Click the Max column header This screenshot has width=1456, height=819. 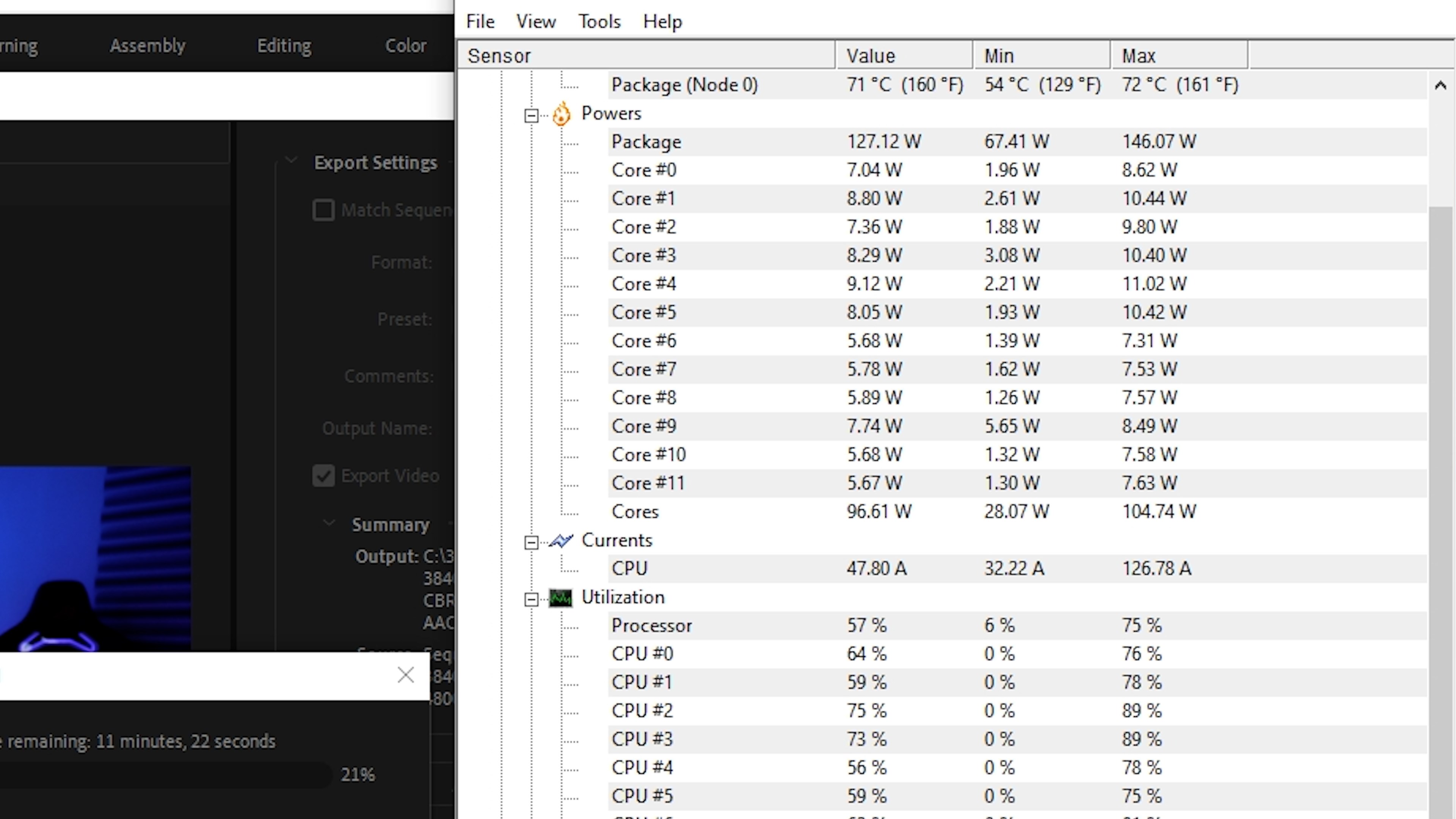(x=1179, y=55)
